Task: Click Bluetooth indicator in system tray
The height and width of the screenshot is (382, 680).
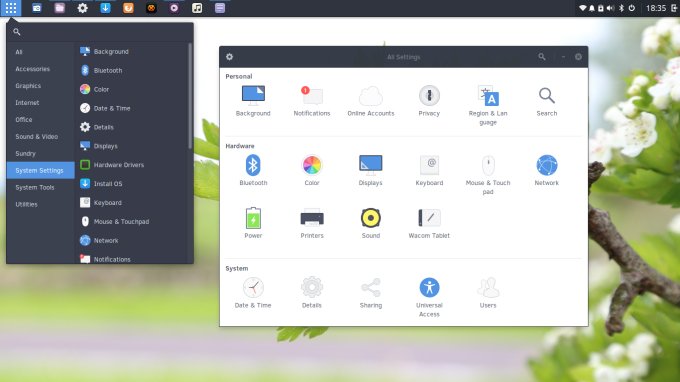Action: [621, 8]
